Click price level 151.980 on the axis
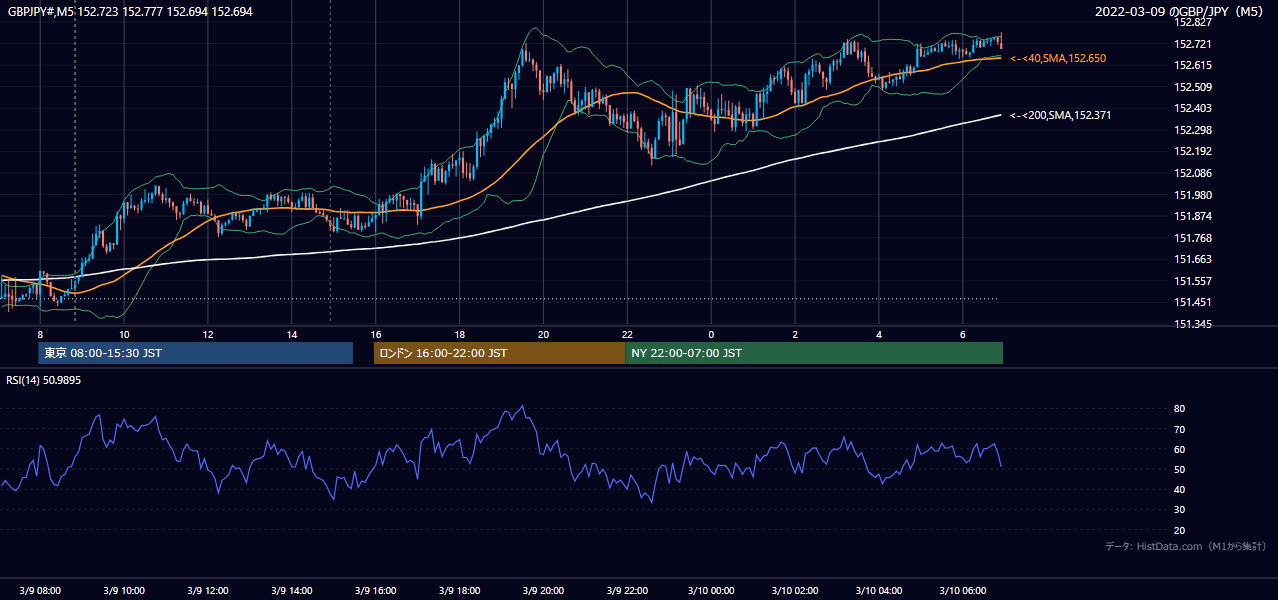This screenshot has width=1278, height=600. click(x=1192, y=195)
